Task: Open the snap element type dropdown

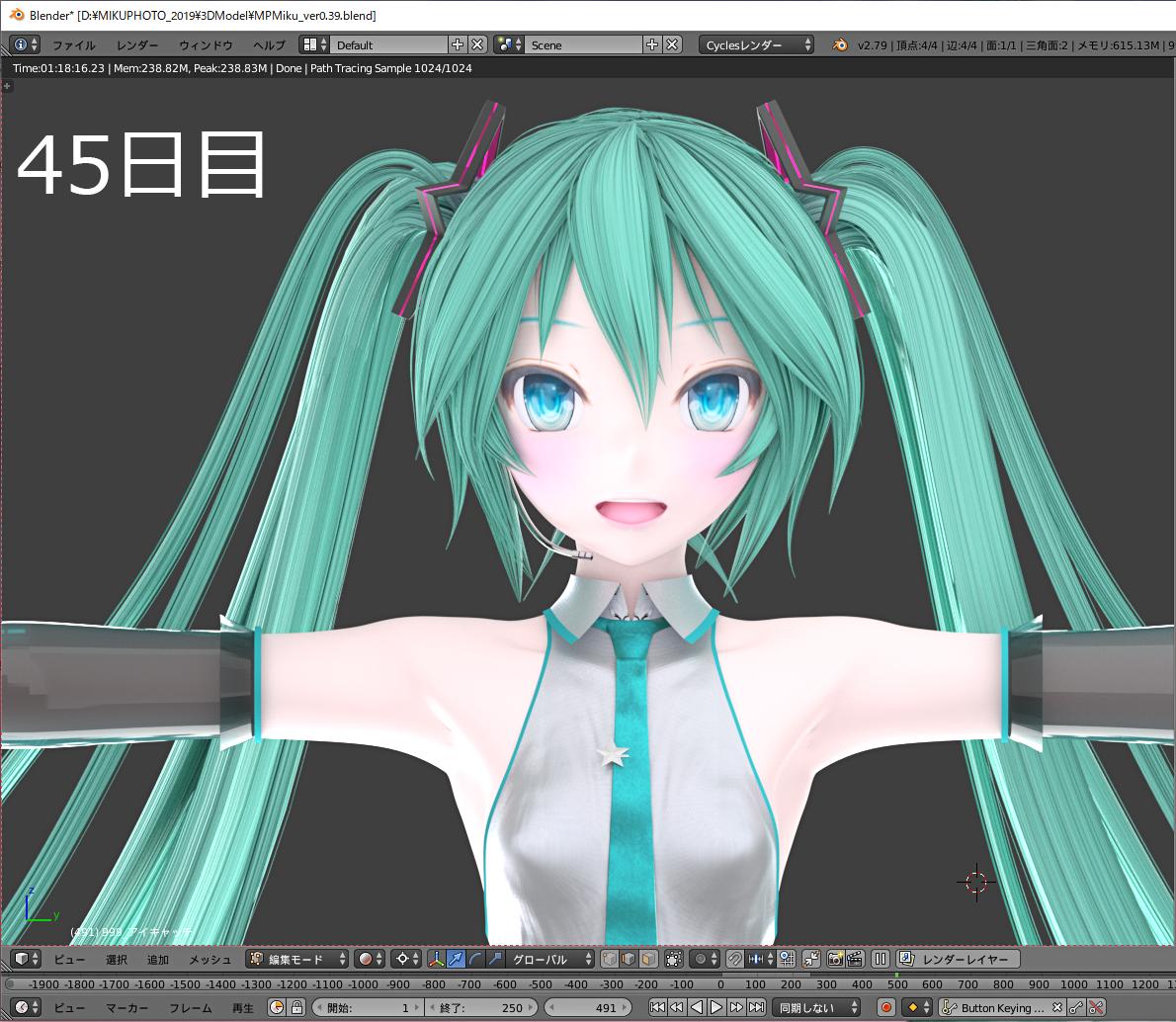Action: 761,959
